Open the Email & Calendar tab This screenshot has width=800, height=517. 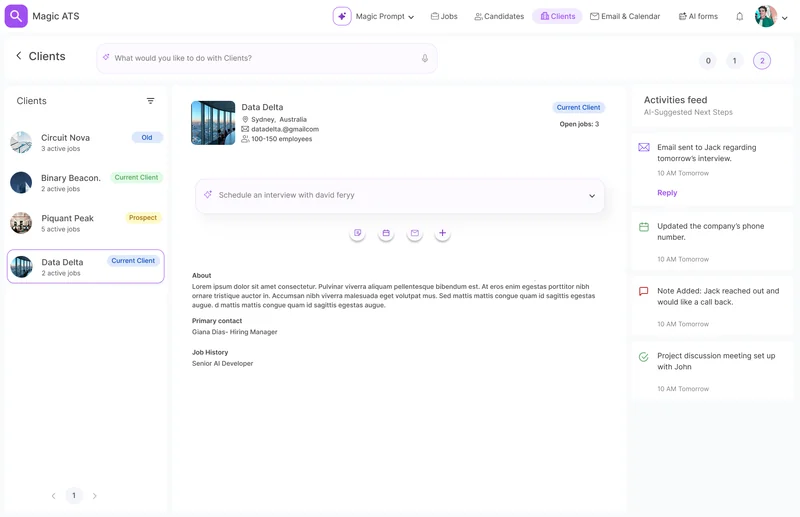[625, 17]
